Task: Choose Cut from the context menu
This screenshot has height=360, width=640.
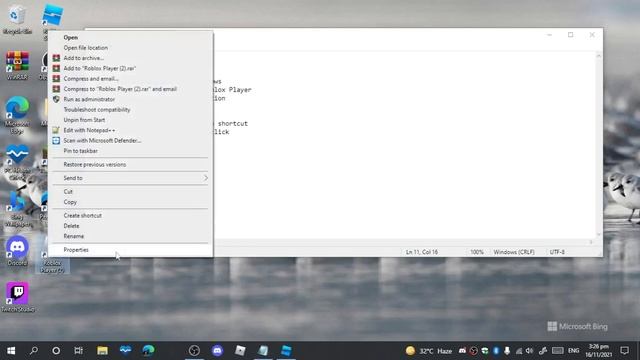Action: tap(131, 191)
